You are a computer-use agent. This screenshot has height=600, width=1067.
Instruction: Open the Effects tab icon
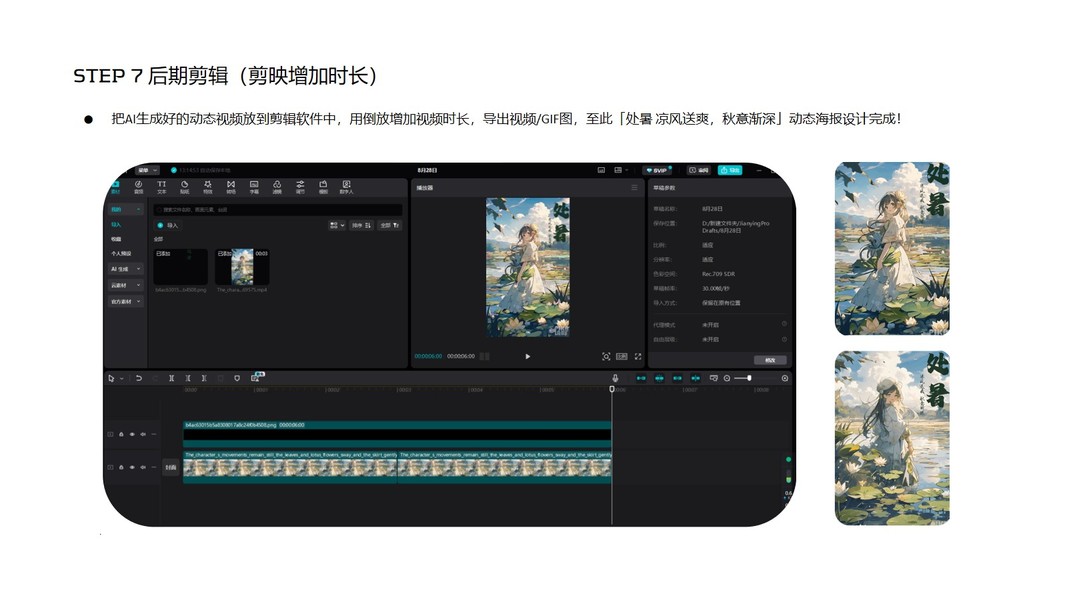[x=208, y=186]
